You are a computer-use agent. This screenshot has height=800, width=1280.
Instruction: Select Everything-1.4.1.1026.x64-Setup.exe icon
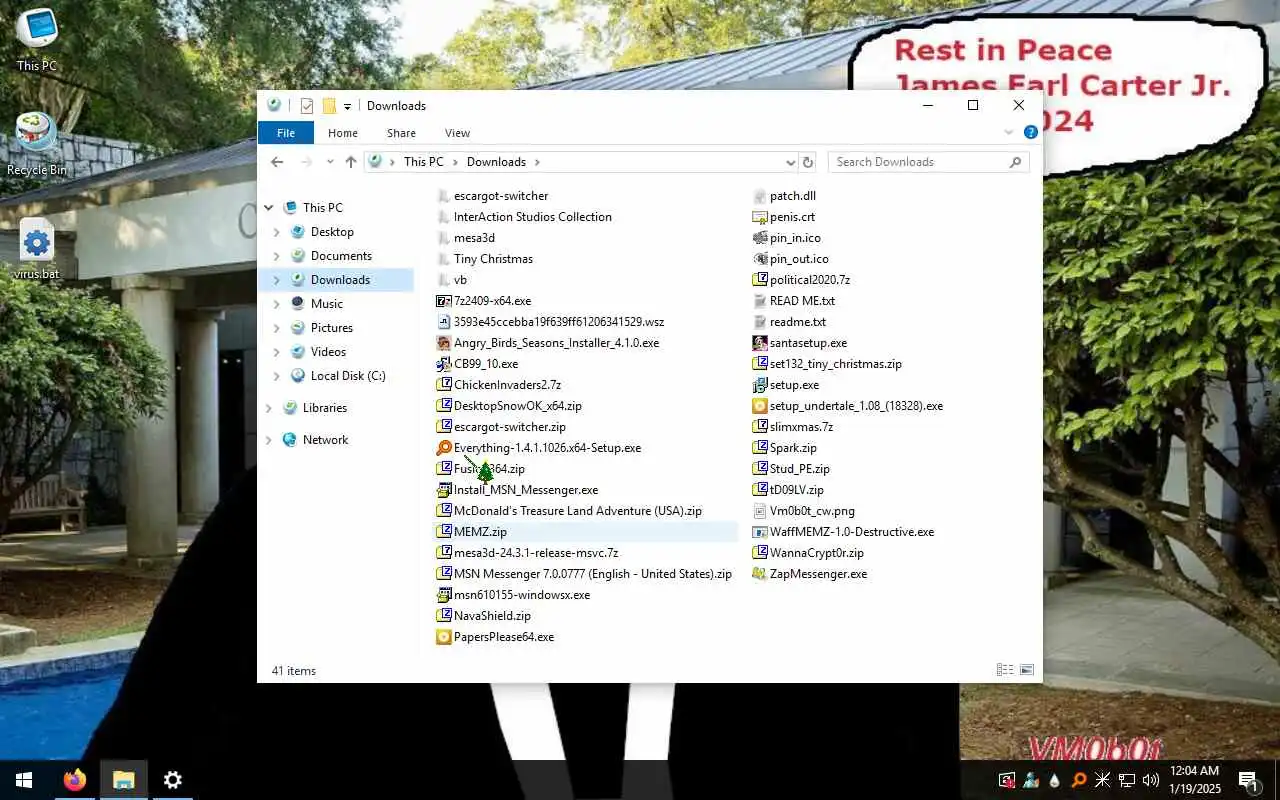[444, 448]
